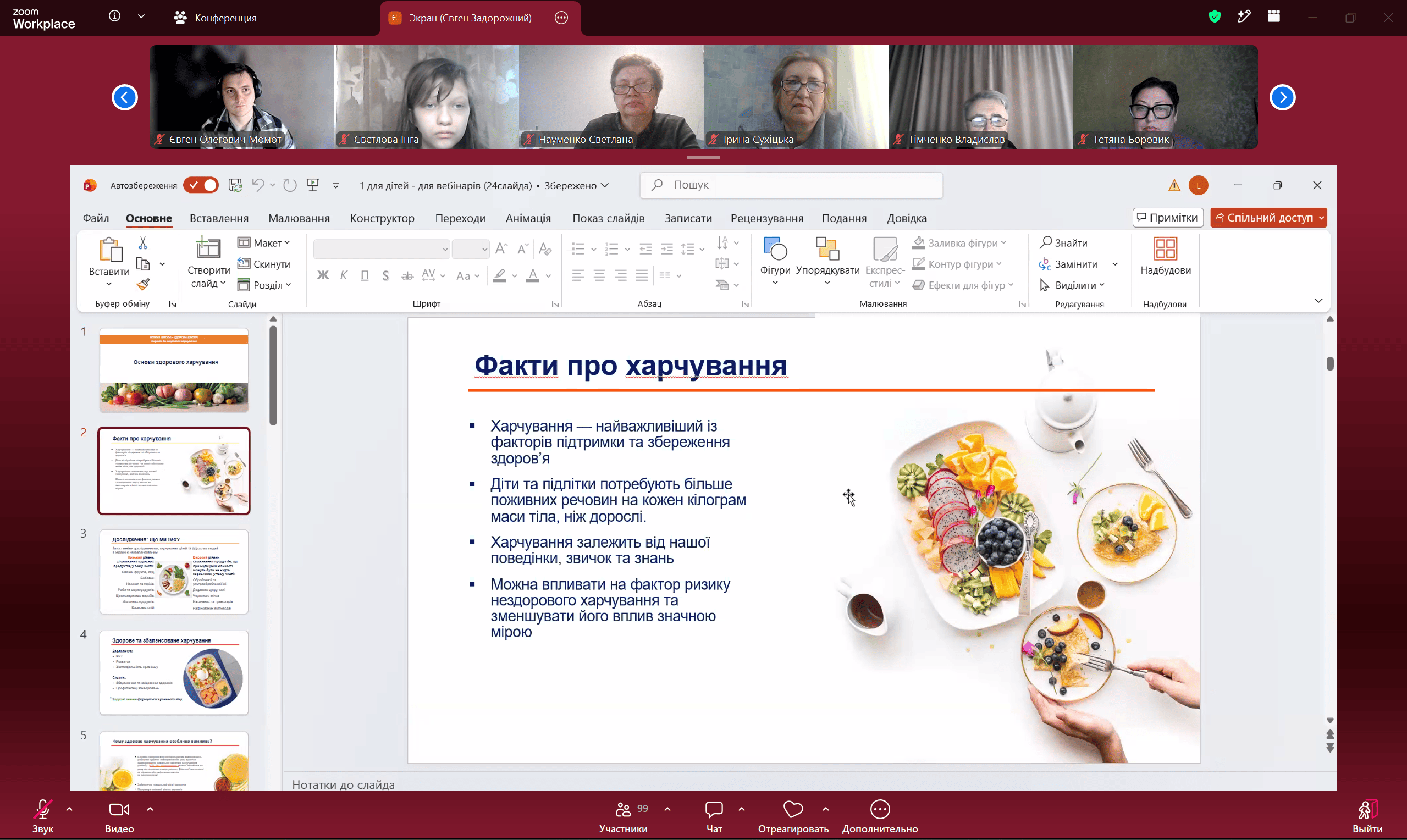Open the Участники panel
1407x840 pixels.
coord(623,817)
